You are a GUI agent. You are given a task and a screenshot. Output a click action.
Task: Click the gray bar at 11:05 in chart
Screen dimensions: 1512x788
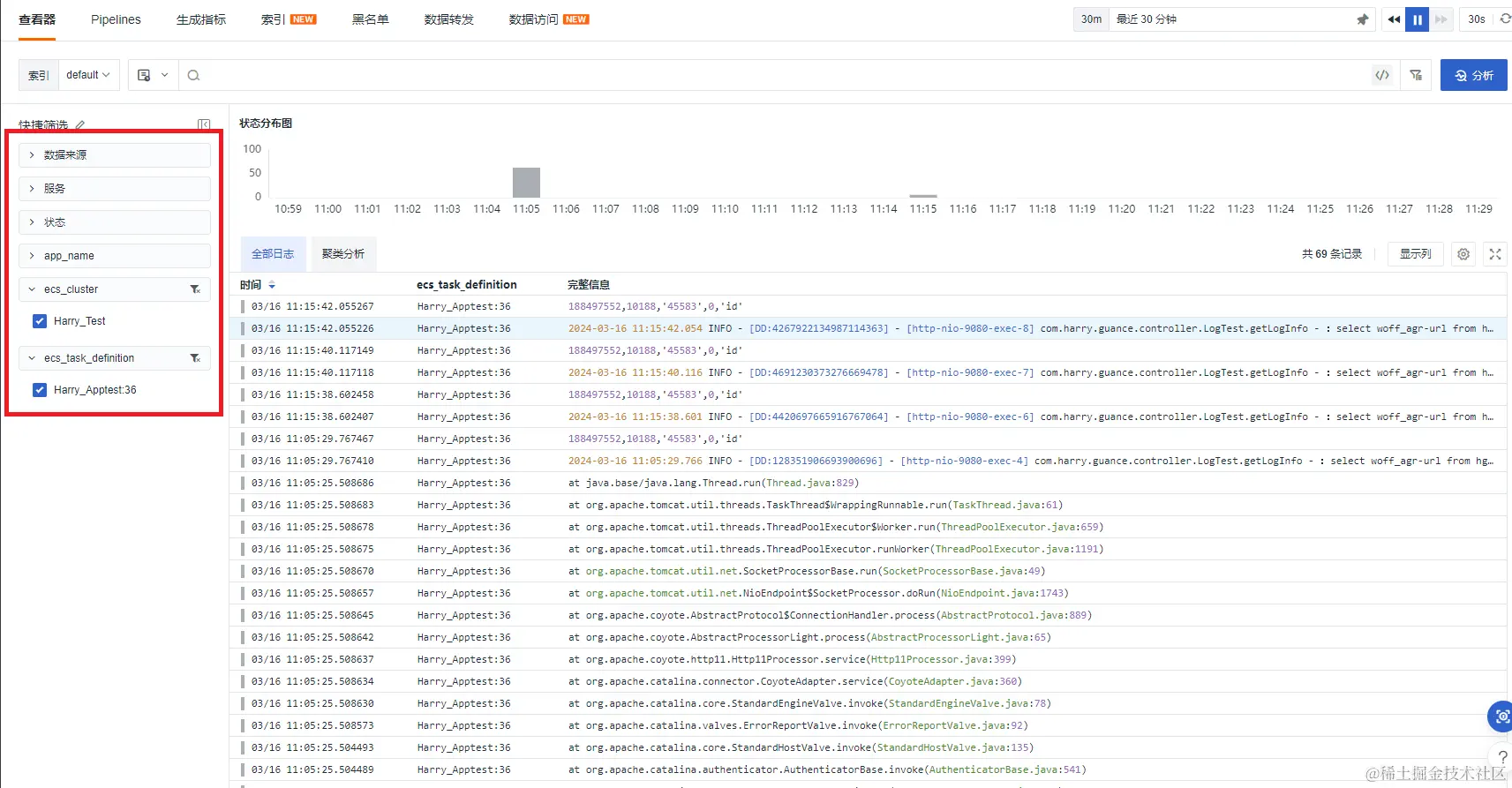[526, 183]
